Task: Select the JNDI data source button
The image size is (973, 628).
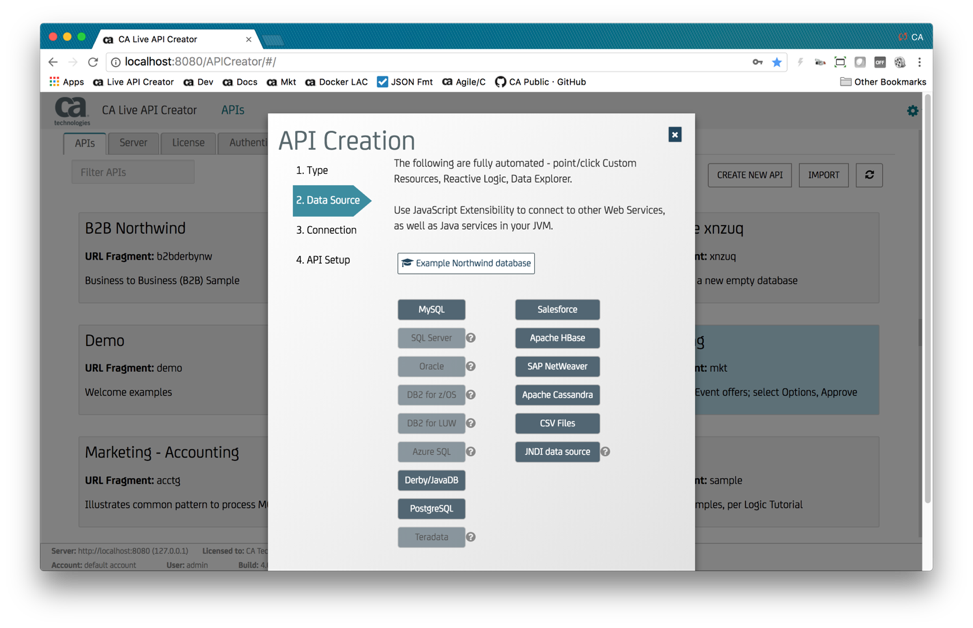Action: 557,452
